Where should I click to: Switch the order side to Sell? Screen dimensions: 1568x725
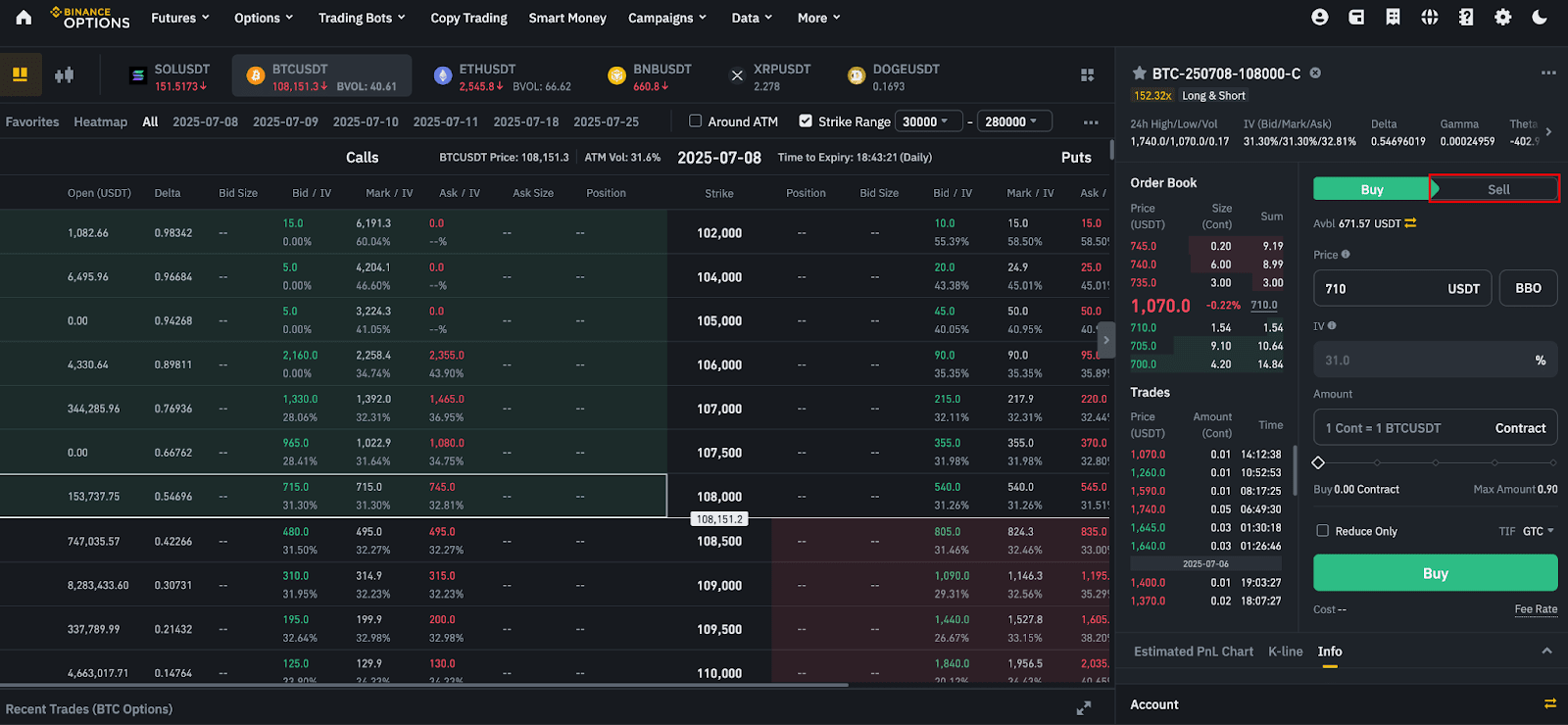tap(1497, 189)
